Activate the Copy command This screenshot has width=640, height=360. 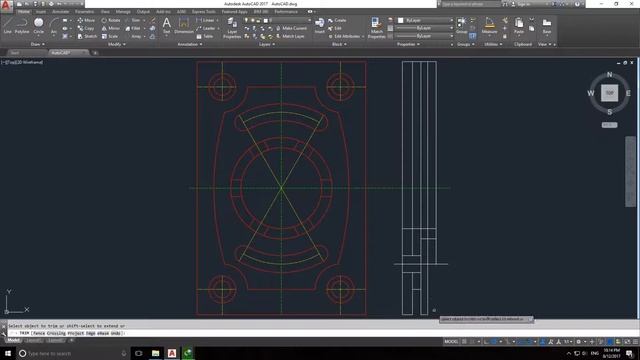86,28
